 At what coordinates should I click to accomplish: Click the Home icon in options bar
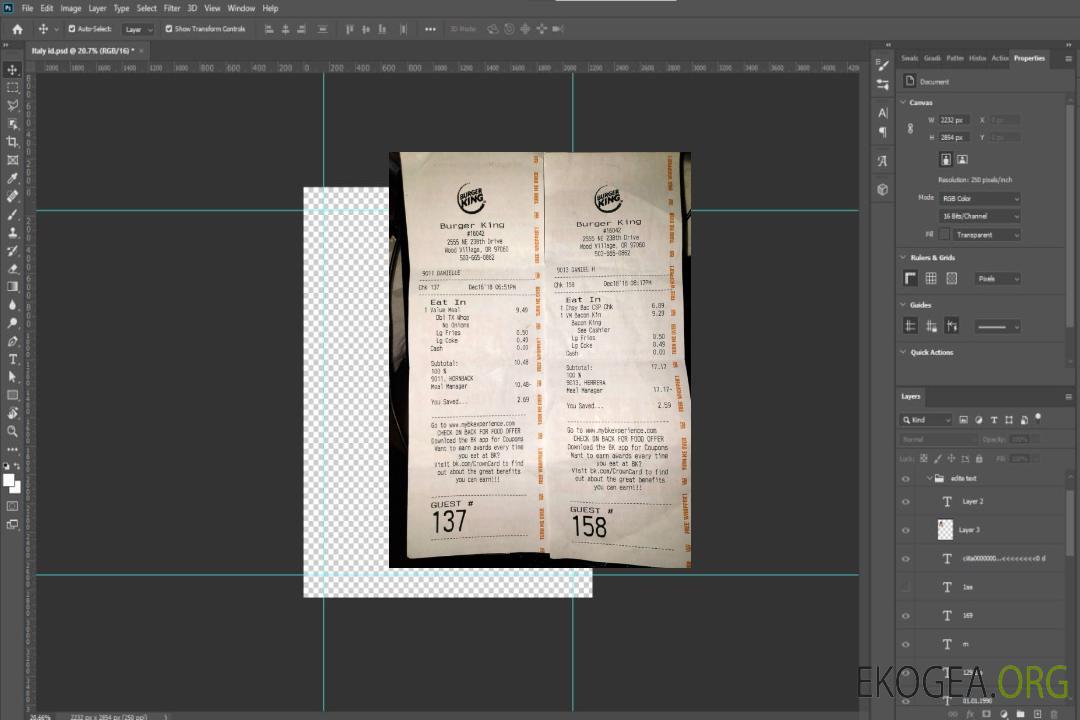pyautogui.click(x=17, y=29)
